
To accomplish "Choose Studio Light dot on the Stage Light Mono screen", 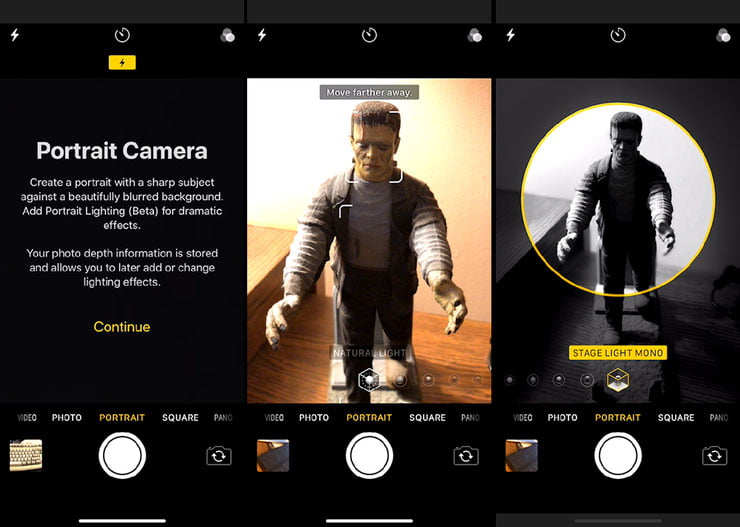I will [x=533, y=380].
